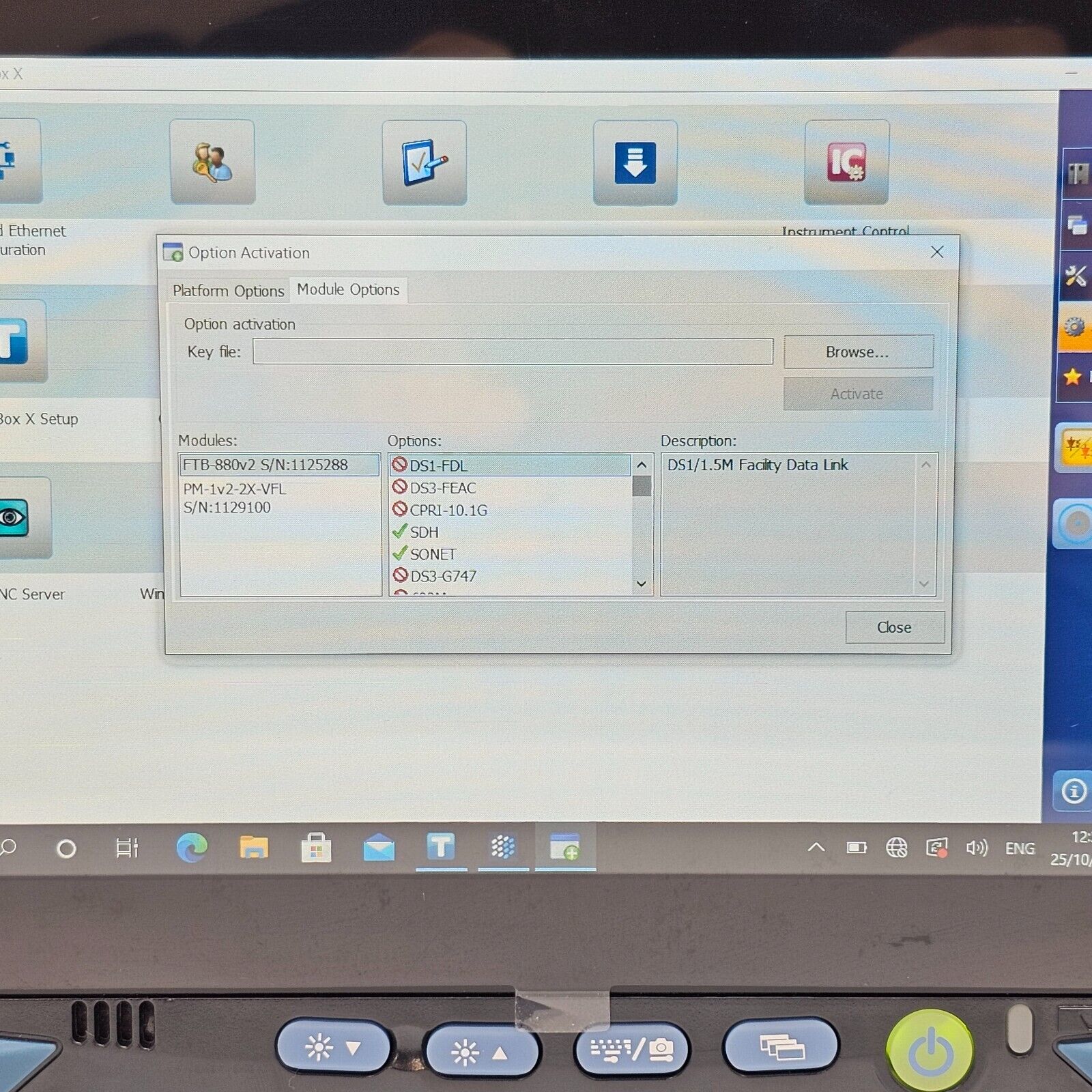Click the Options list scrollbar thumb
The height and width of the screenshot is (1092, 1092).
pyautogui.click(x=642, y=486)
